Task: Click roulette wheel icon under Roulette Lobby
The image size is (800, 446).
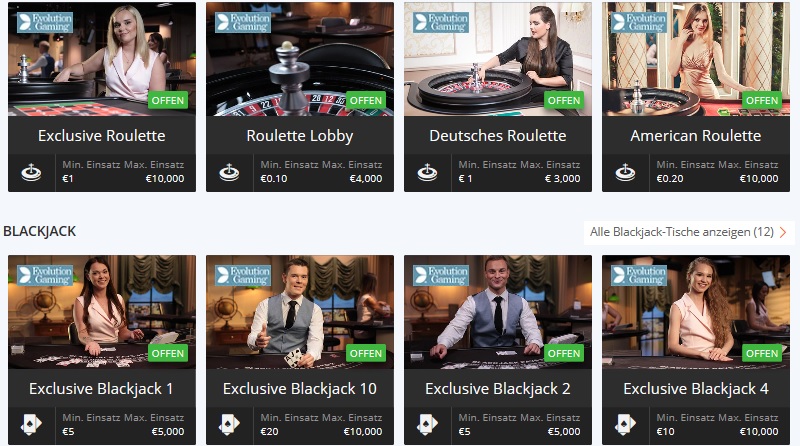Action: 229,172
